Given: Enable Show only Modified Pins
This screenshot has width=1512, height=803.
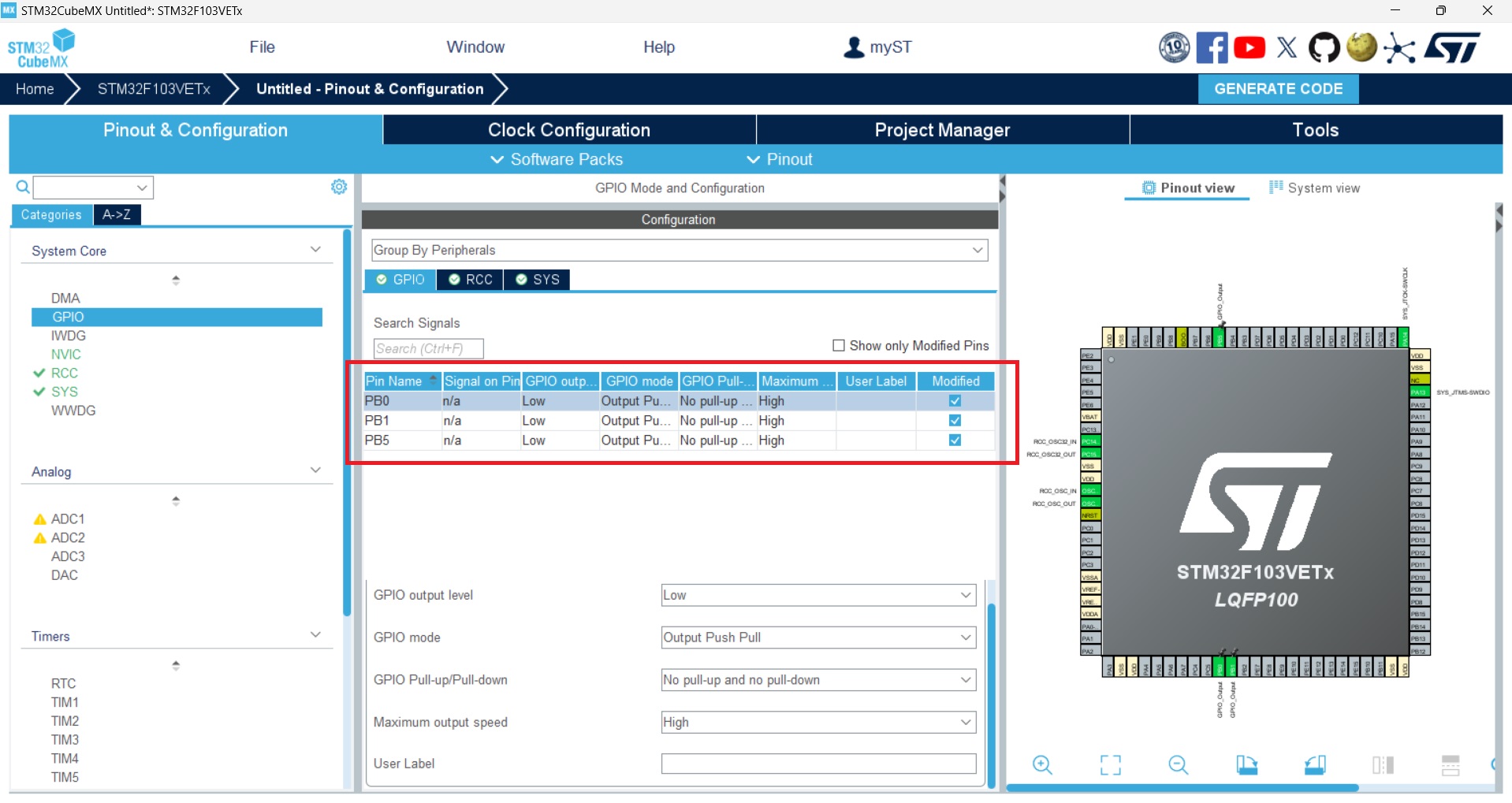Looking at the screenshot, I should (839, 345).
